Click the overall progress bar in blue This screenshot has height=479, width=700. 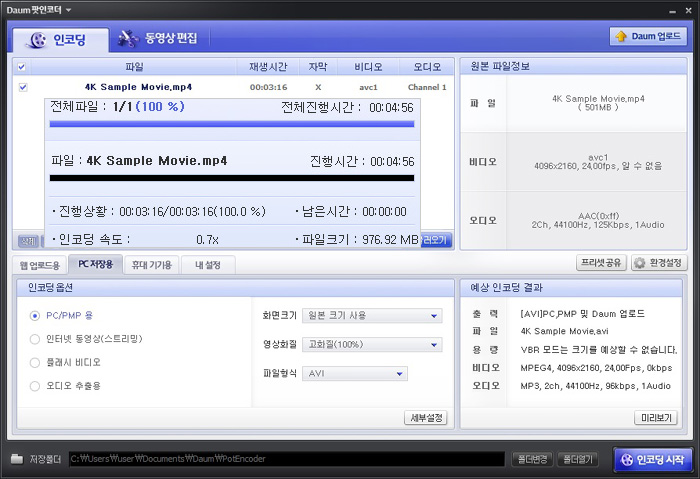click(x=232, y=124)
